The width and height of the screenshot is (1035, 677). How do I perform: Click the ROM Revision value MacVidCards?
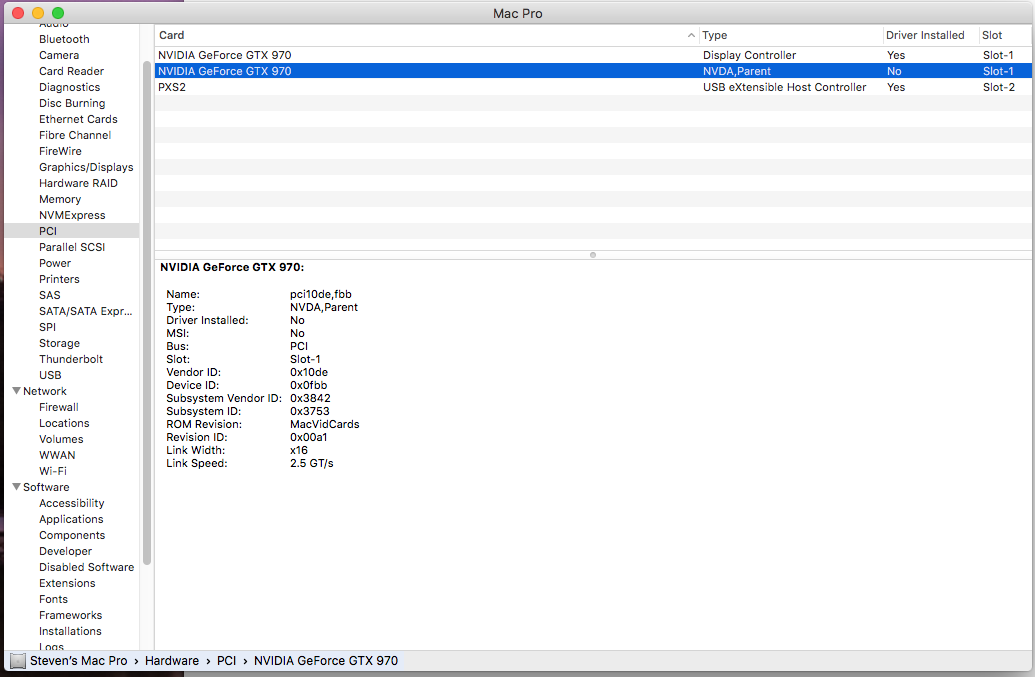coord(325,424)
